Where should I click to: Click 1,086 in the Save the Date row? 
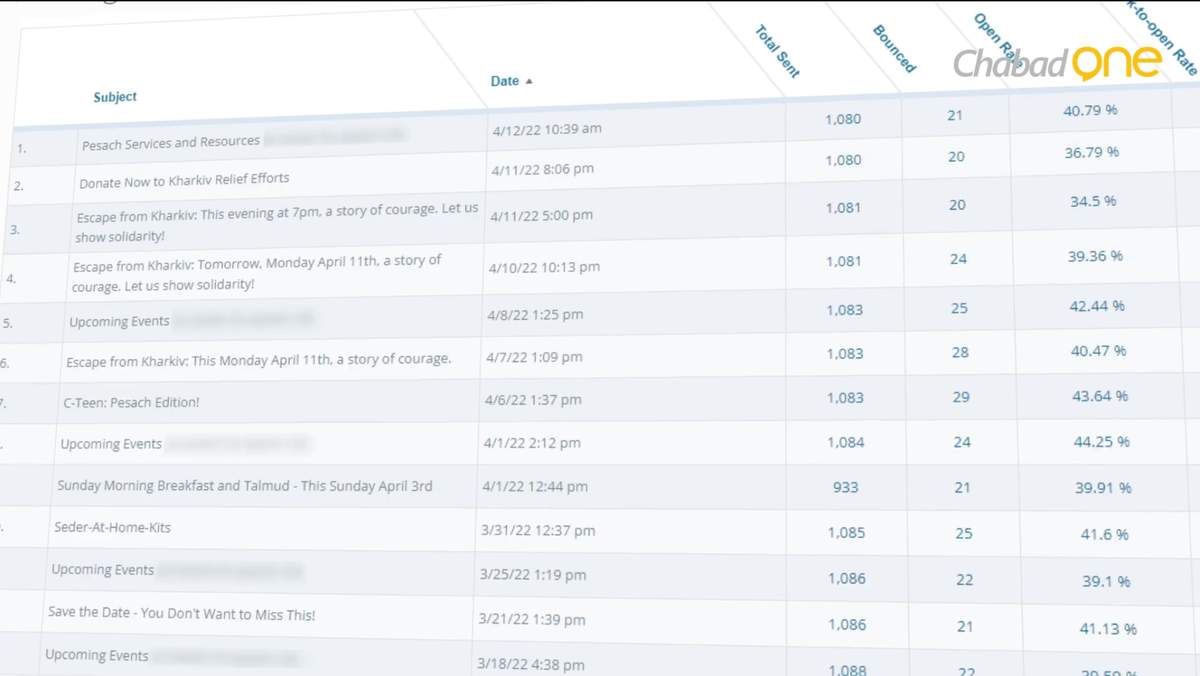pyautogui.click(x=847, y=625)
